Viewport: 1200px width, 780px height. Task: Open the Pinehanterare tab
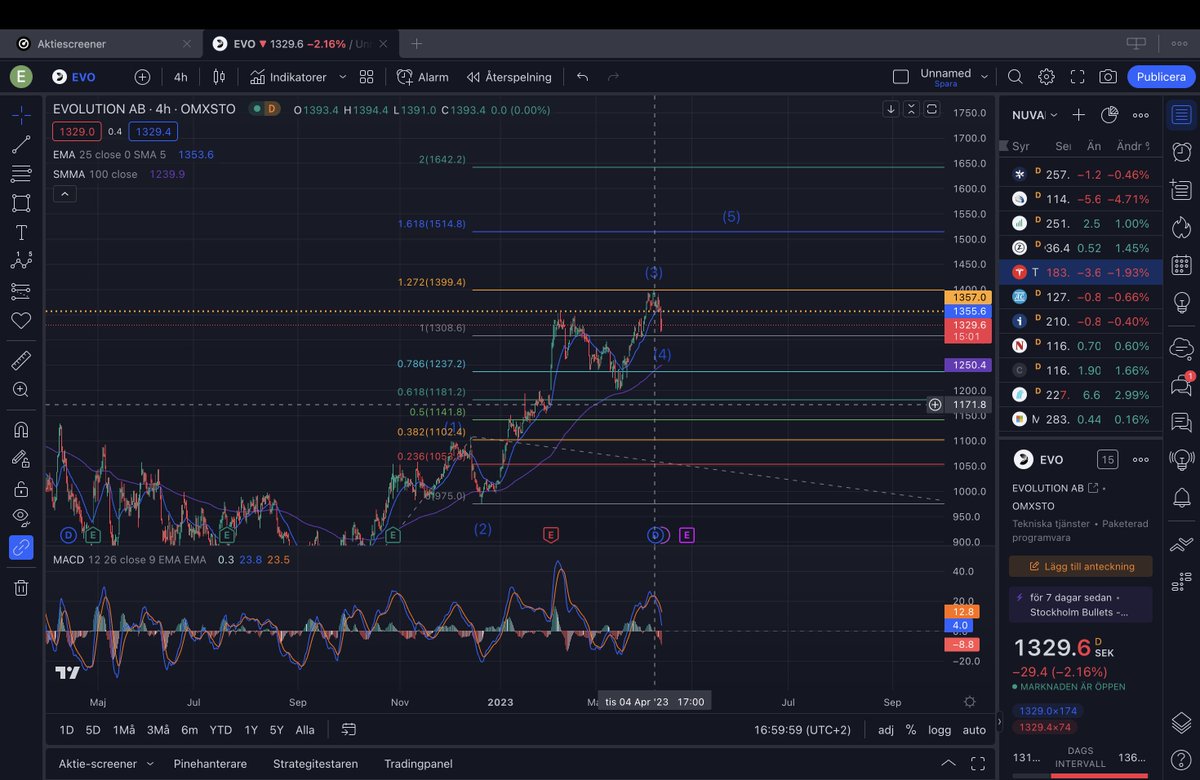[x=210, y=764]
